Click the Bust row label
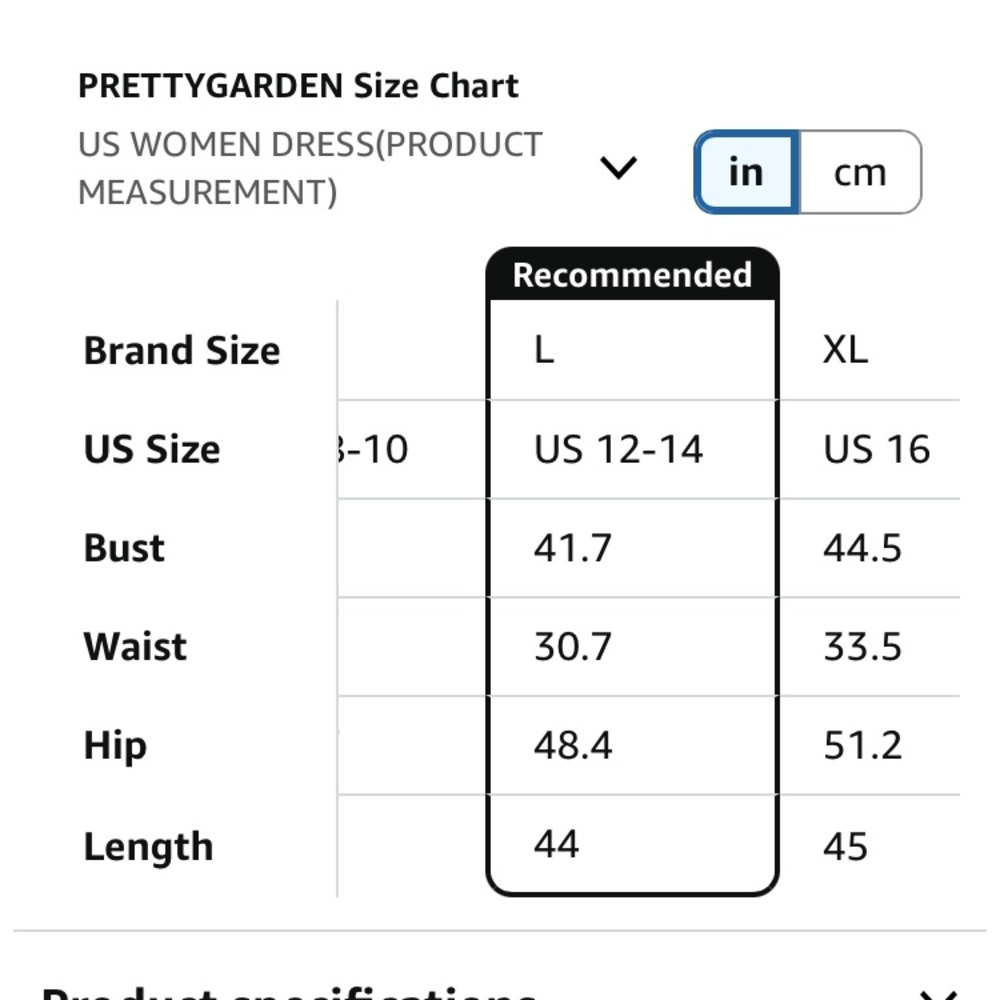 (x=124, y=548)
